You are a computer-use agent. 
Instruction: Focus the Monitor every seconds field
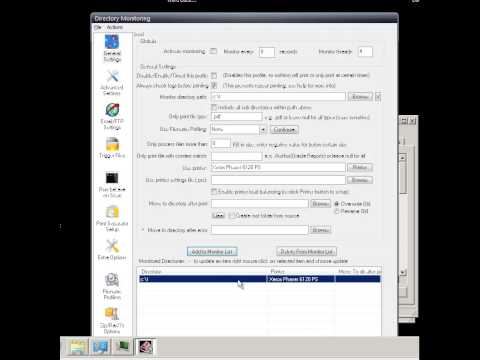[267, 52]
